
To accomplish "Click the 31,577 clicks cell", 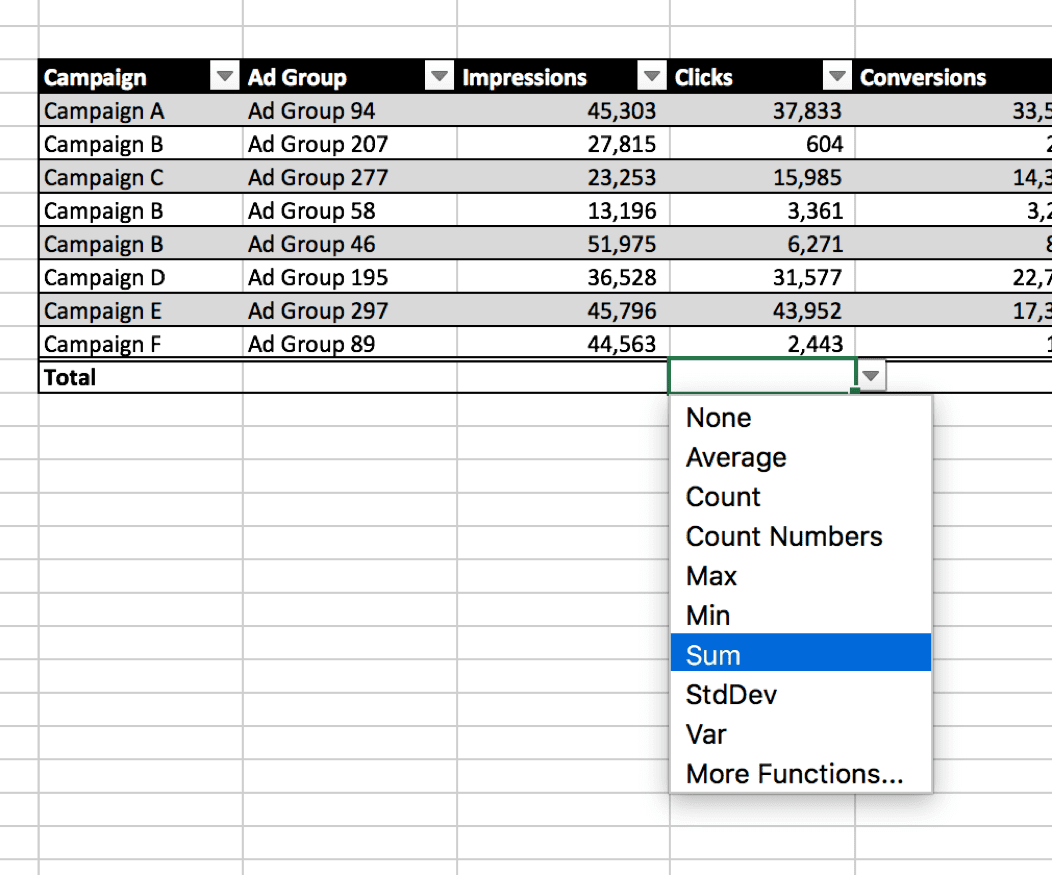I will [x=762, y=276].
